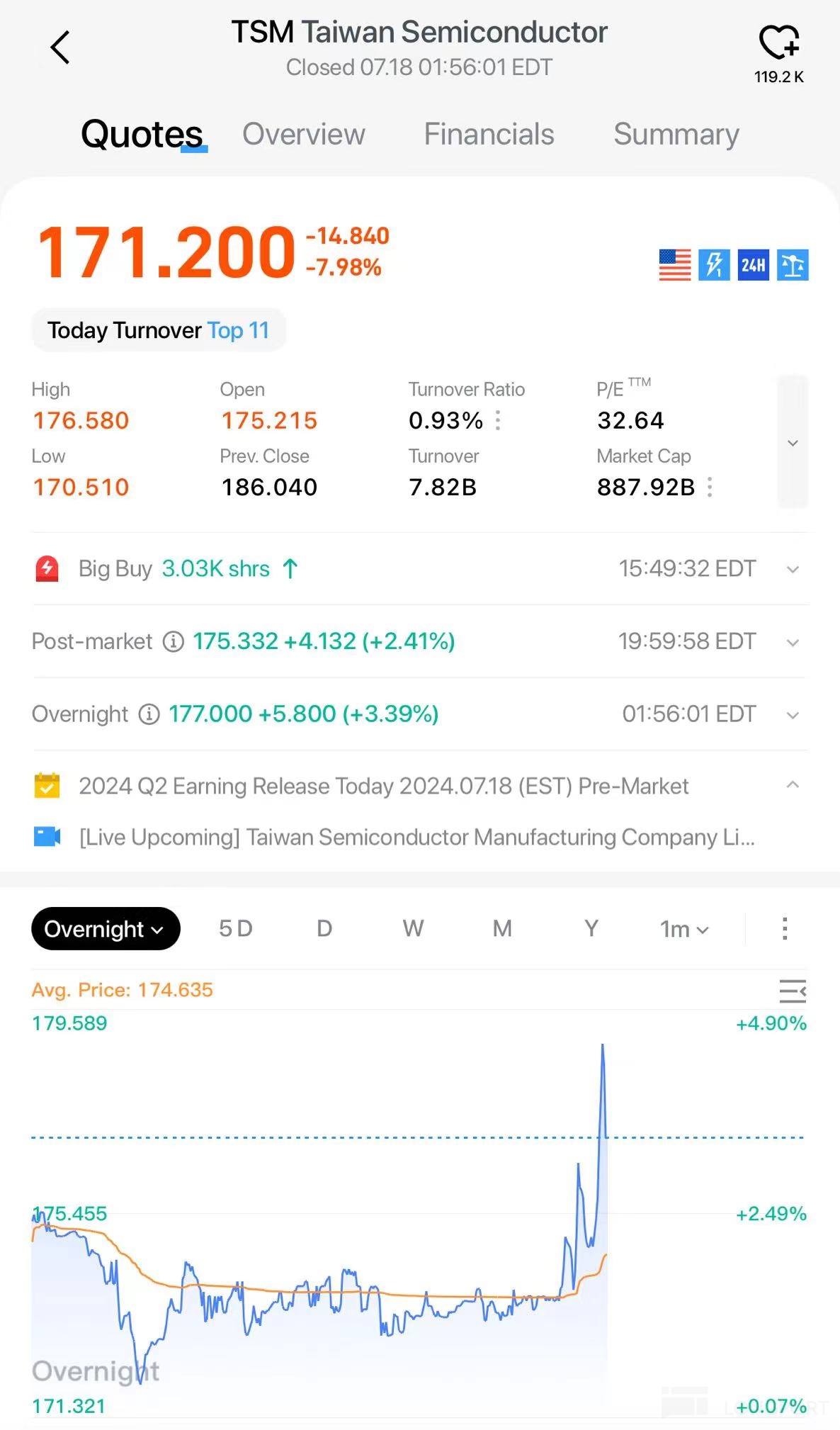840x1430 pixels.
Task: Expand the Post-market row
Action: [793, 642]
